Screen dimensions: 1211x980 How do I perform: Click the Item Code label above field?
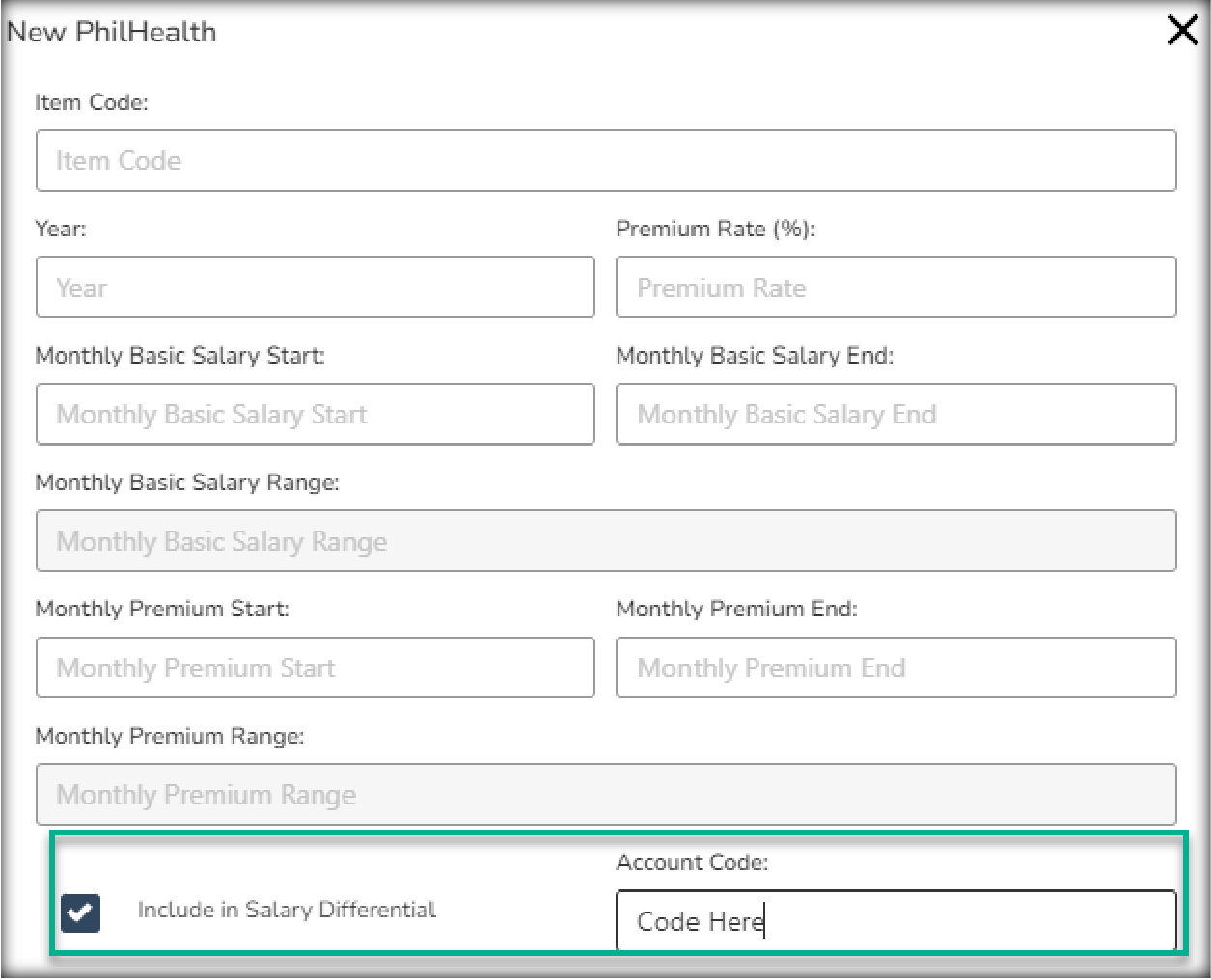tap(92, 102)
